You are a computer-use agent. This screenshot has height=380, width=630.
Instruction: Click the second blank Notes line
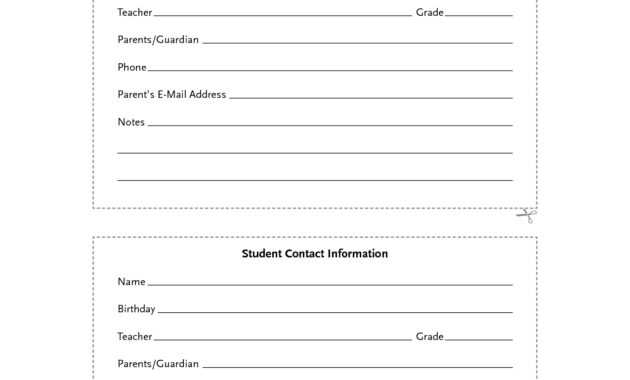pos(315,153)
